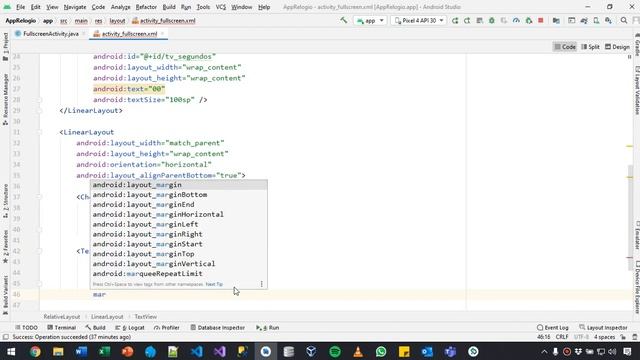Click the green Debug bug icon
The width and height of the screenshot is (640, 360).
[x=491, y=20]
